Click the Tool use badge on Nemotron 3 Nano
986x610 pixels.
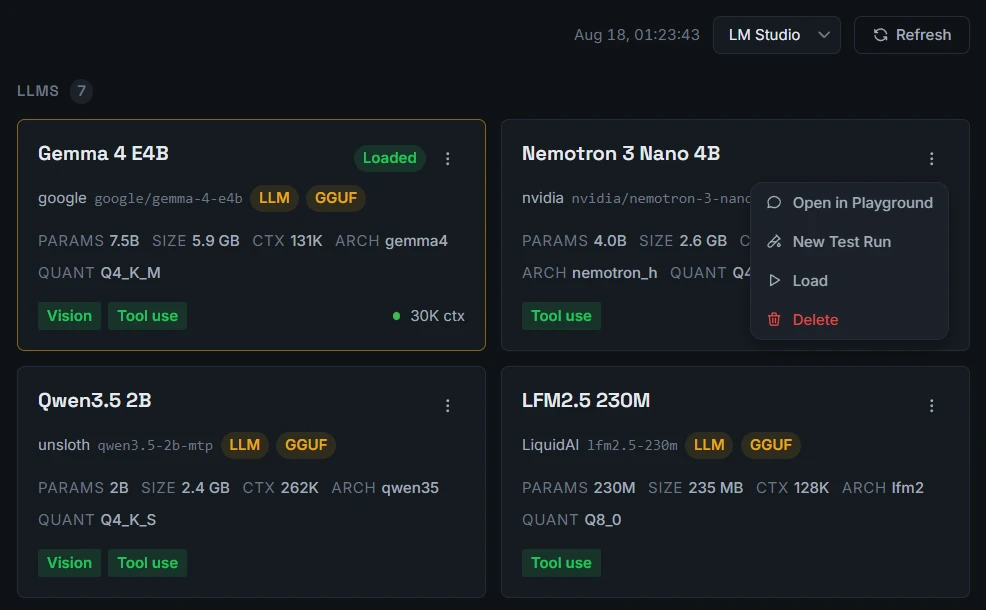pyautogui.click(x=561, y=316)
